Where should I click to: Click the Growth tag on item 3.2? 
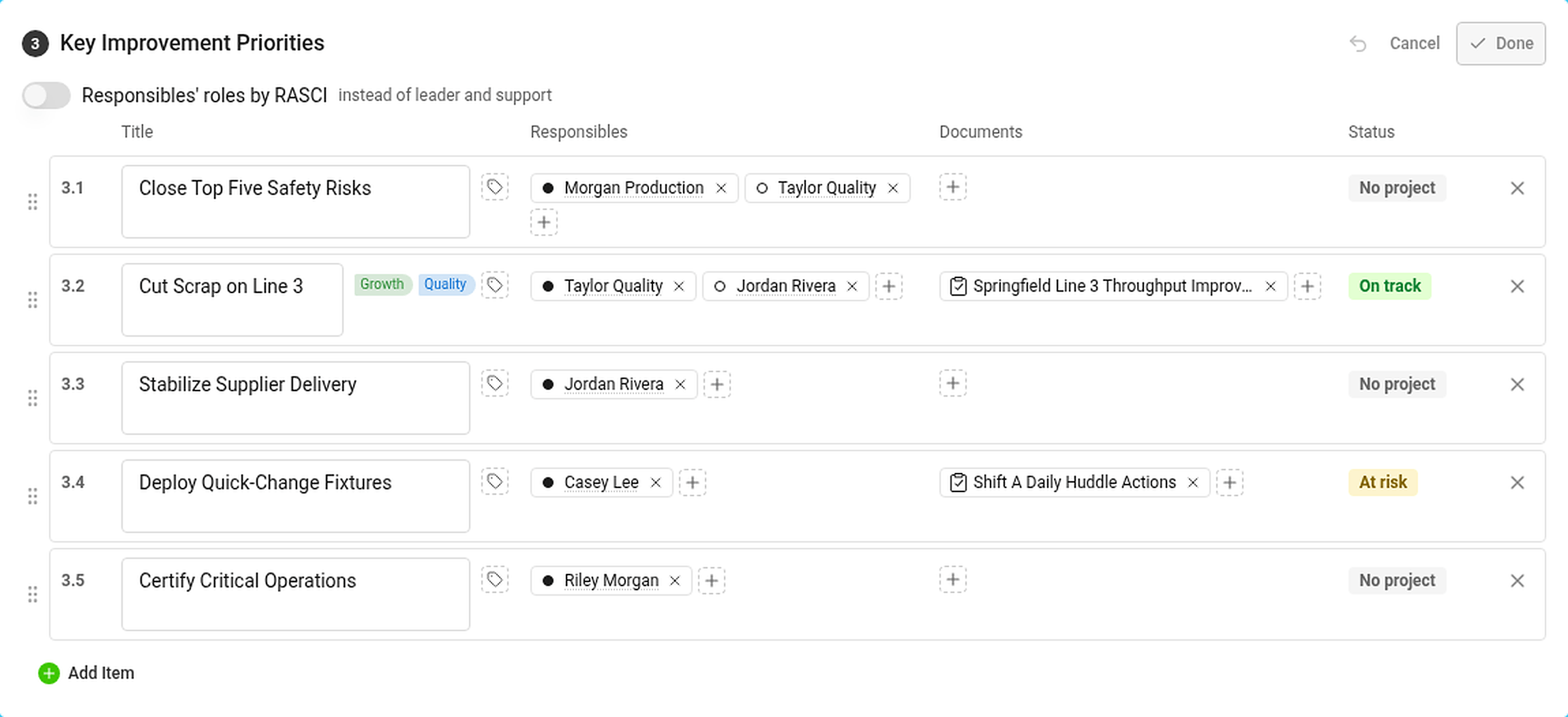click(x=382, y=284)
